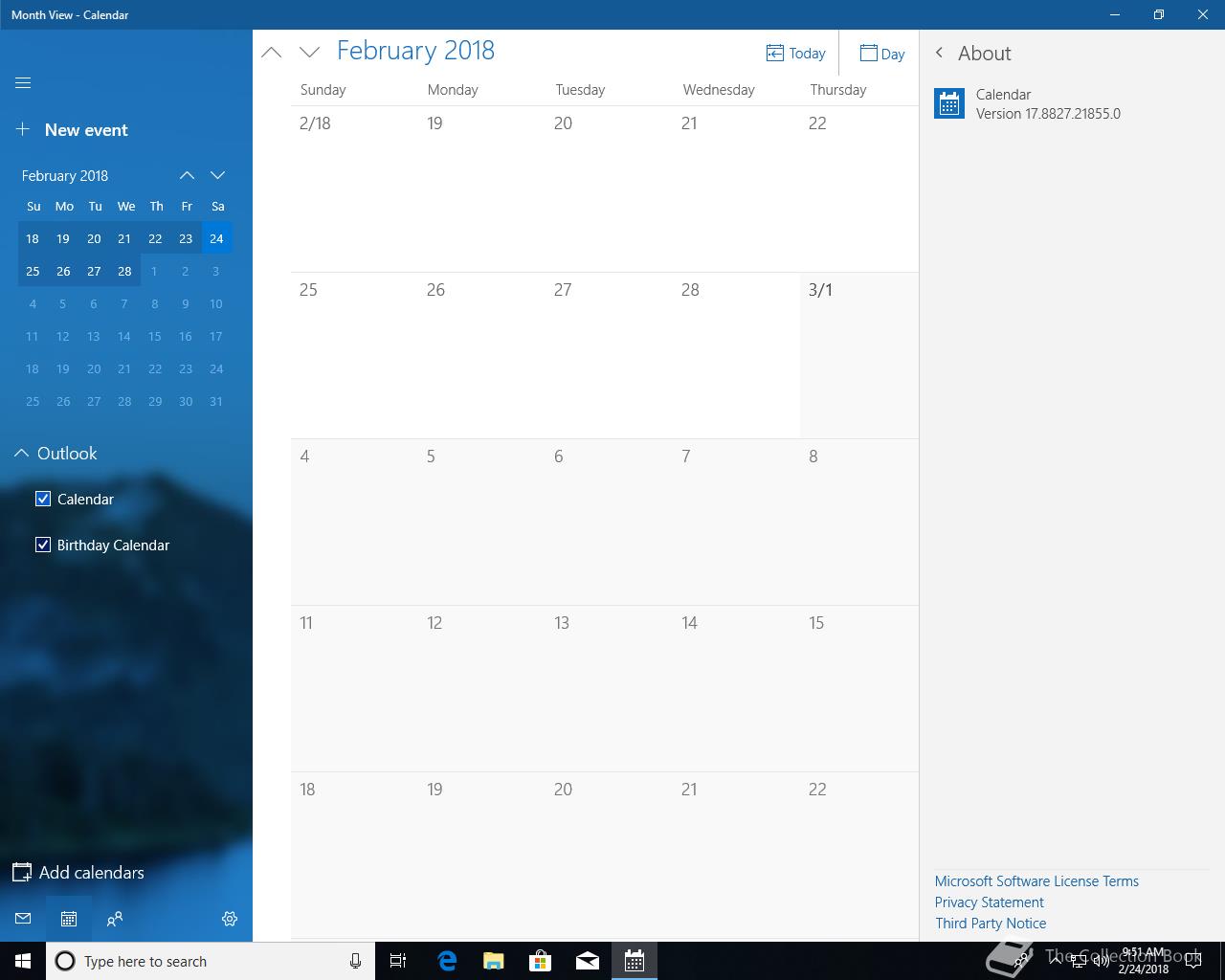Switch to Mail app icon
The height and width of the screenshot is (980, 1225).
[x=23, y=919]
